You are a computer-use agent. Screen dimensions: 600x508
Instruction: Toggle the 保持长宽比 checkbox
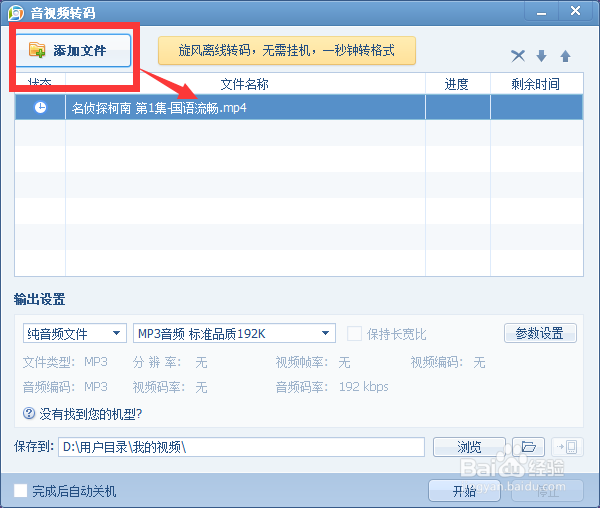354,334
